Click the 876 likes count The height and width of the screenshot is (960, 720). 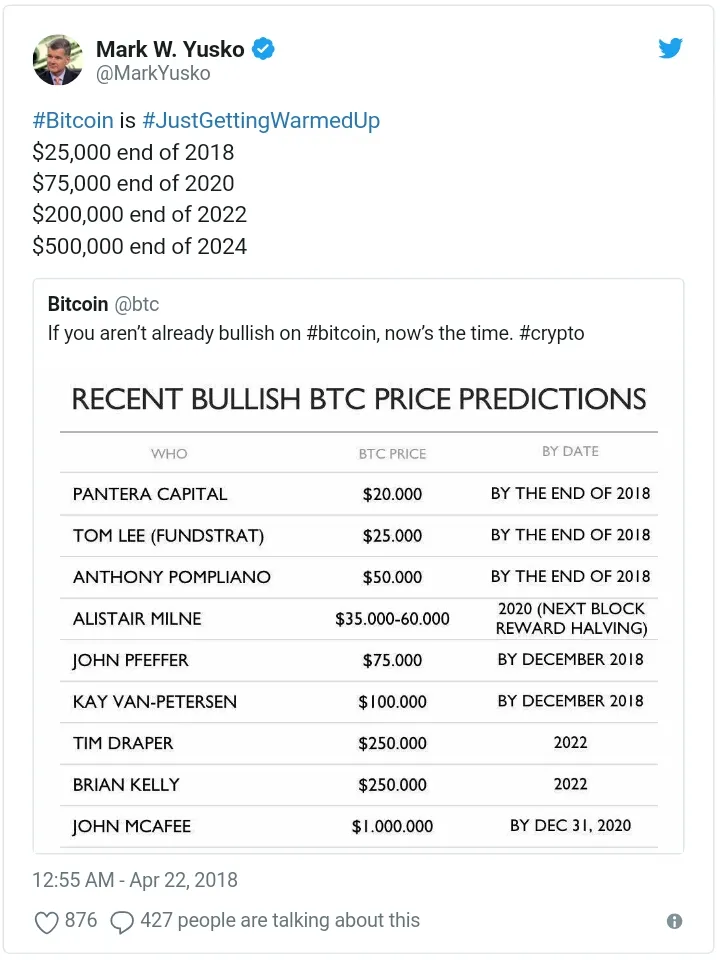[81, 920]
